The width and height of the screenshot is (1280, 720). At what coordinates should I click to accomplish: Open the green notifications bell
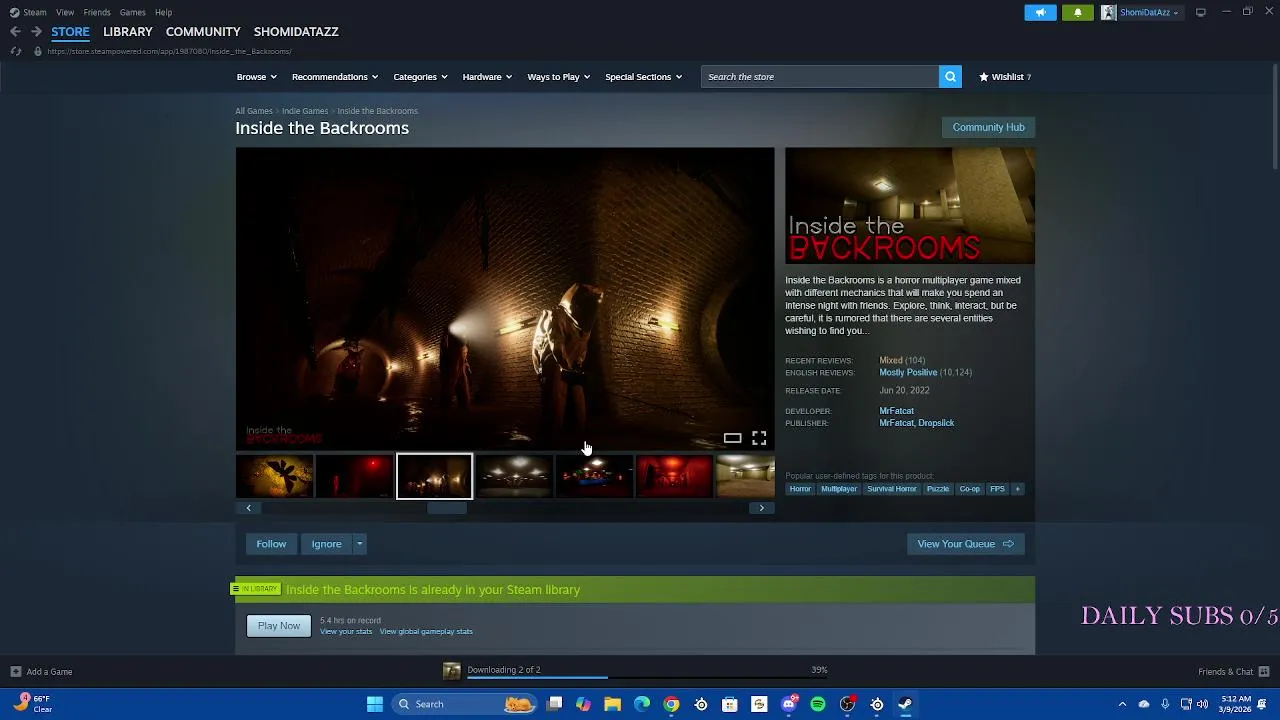tap(1077, 13)
